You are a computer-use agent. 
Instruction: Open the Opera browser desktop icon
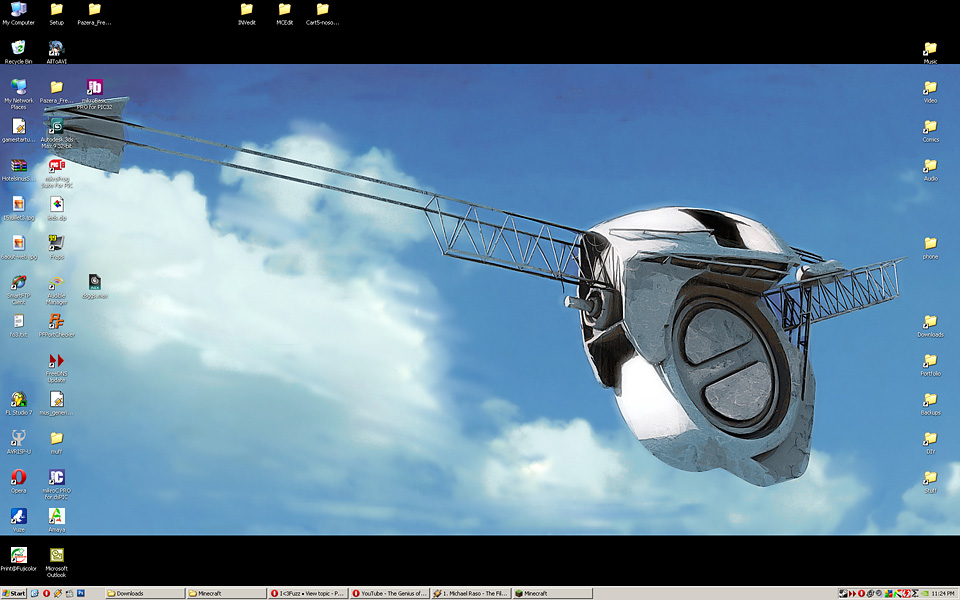(18, 477)
